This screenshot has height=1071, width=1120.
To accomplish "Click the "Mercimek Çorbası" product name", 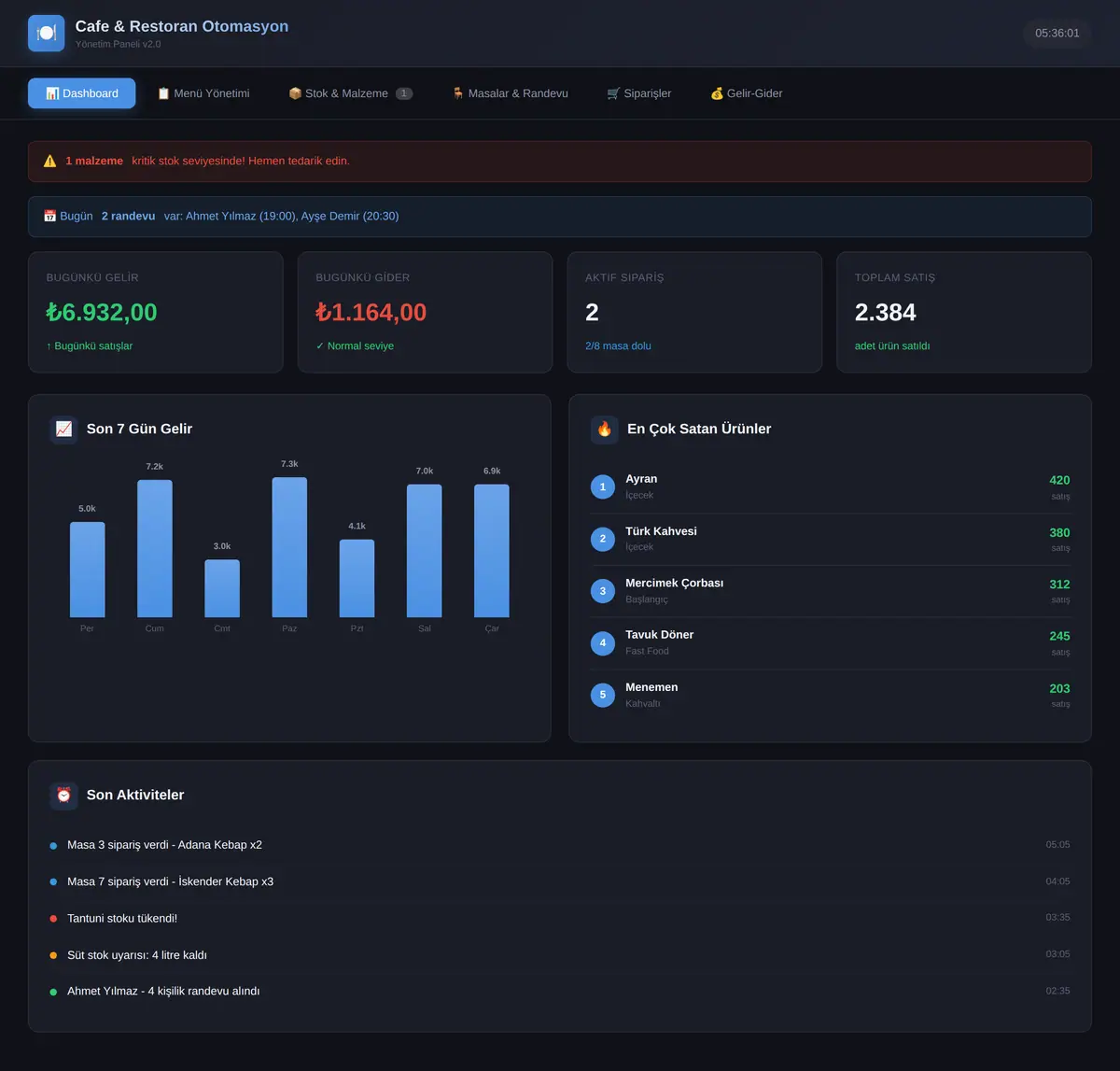I will (x=674, y=584).
